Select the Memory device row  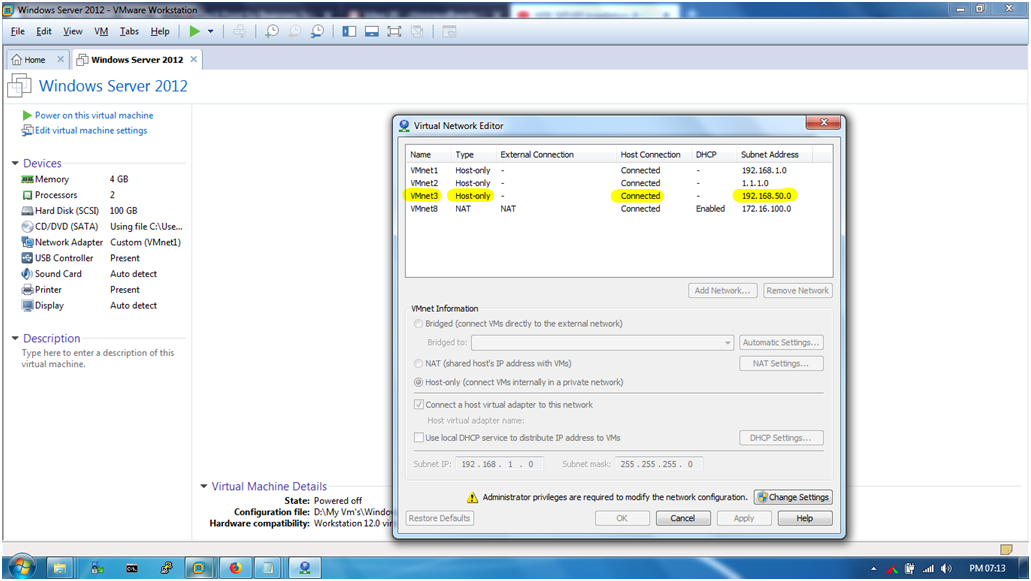tap(102, 179)
